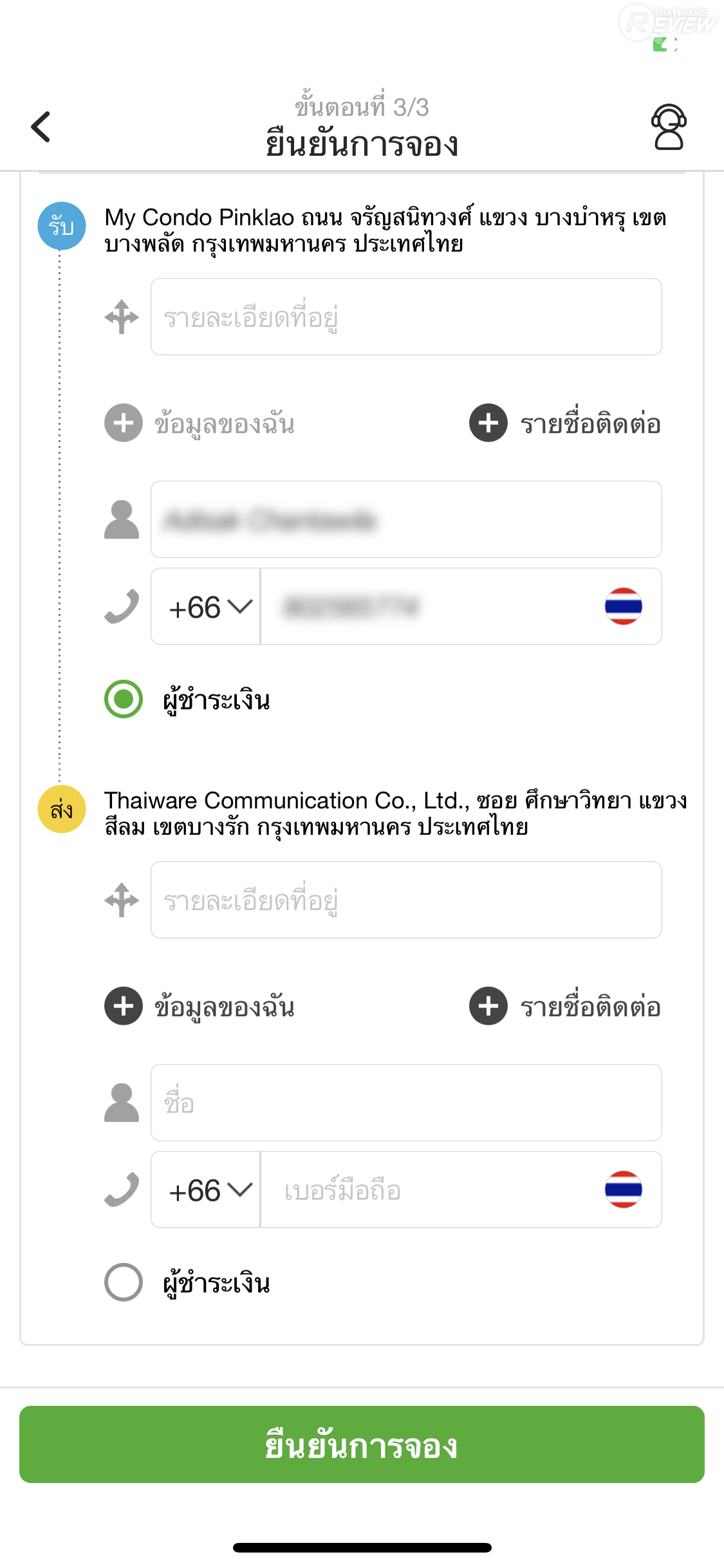Focus the drop-off contact name field
Image resolution: width=724 pixels, height=1568 pixels.
[x=406, y=1103]
